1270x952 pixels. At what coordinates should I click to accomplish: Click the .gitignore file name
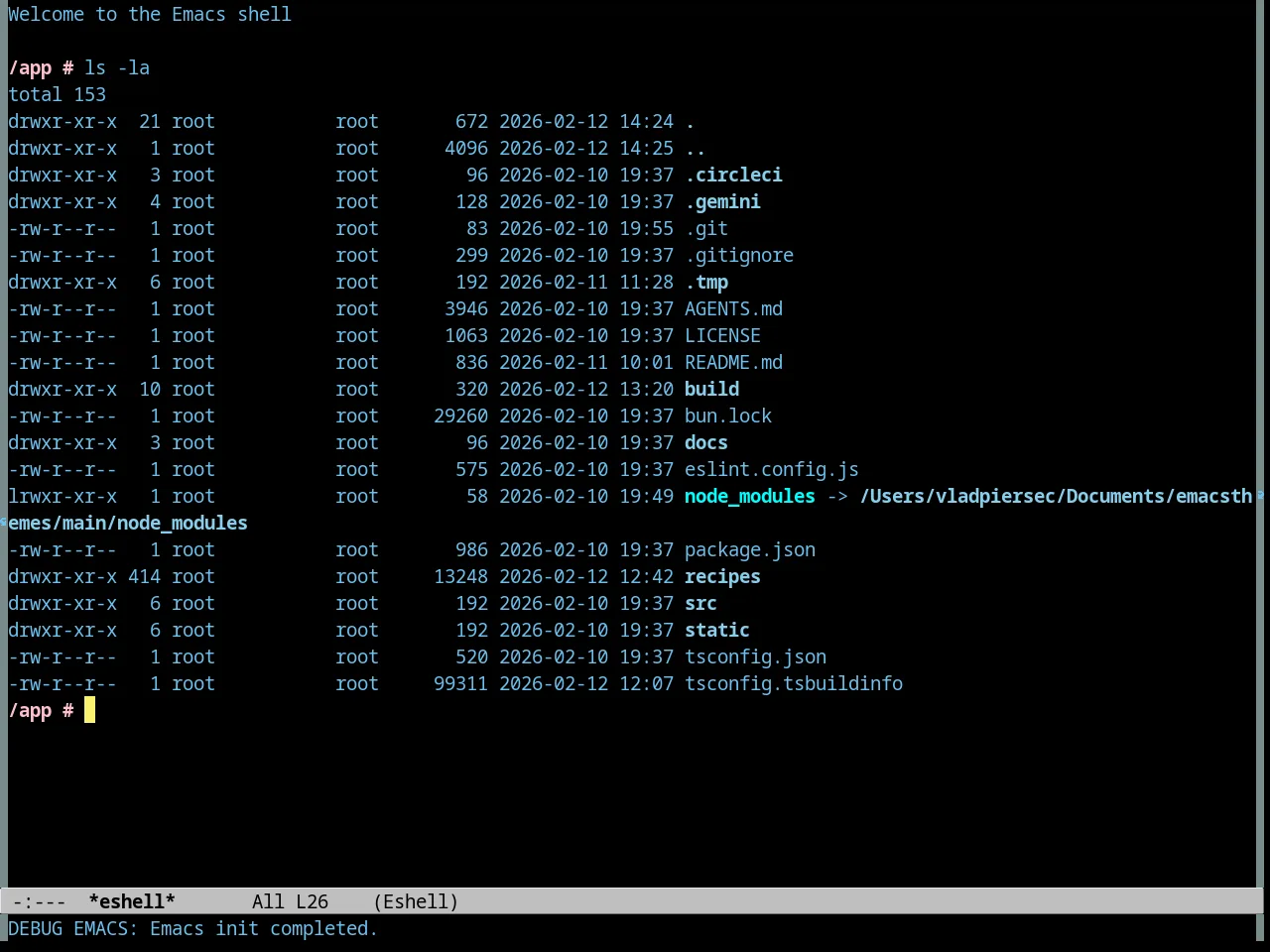pos(739,255)
